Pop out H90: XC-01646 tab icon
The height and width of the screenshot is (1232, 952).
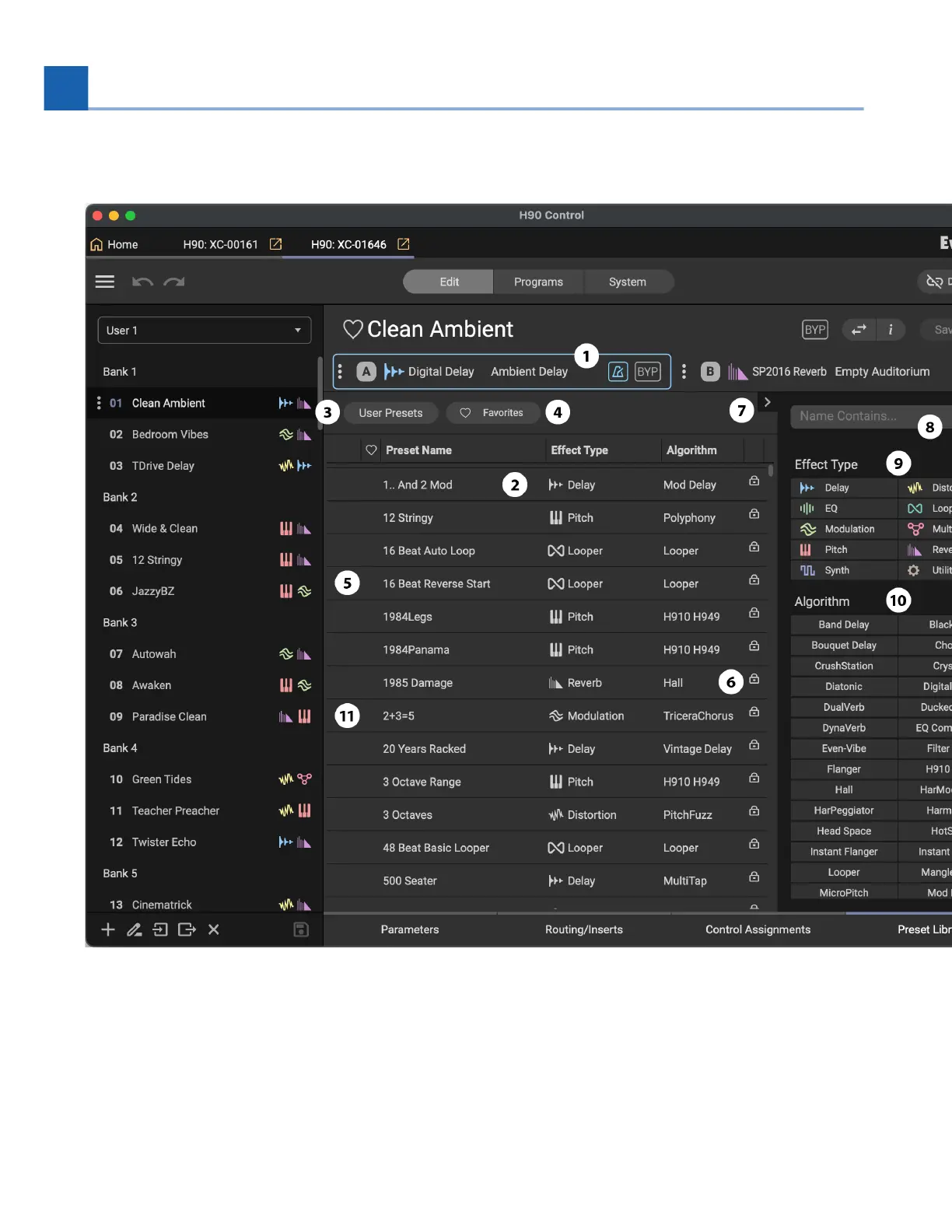(403, 244)
